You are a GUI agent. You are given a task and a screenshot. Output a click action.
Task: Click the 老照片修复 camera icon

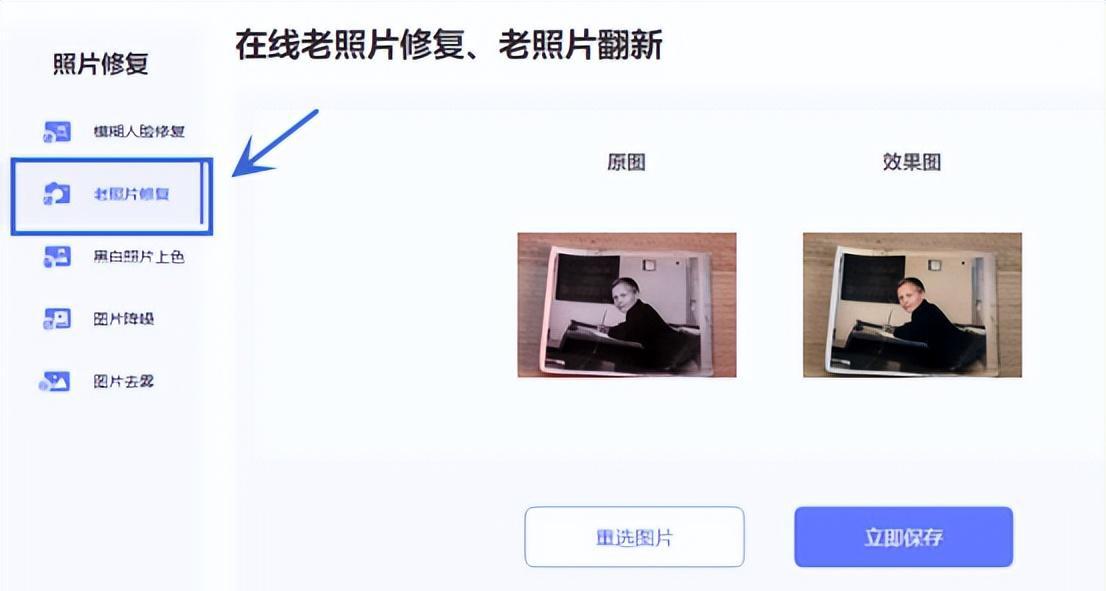[57, 193]
